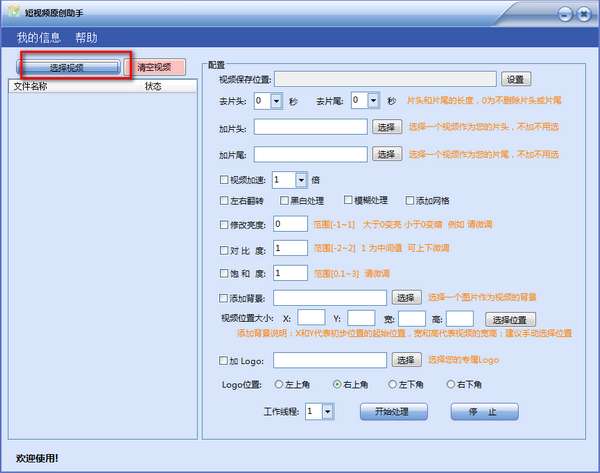Click the 饱和度 value field

[x=290, y=273]
